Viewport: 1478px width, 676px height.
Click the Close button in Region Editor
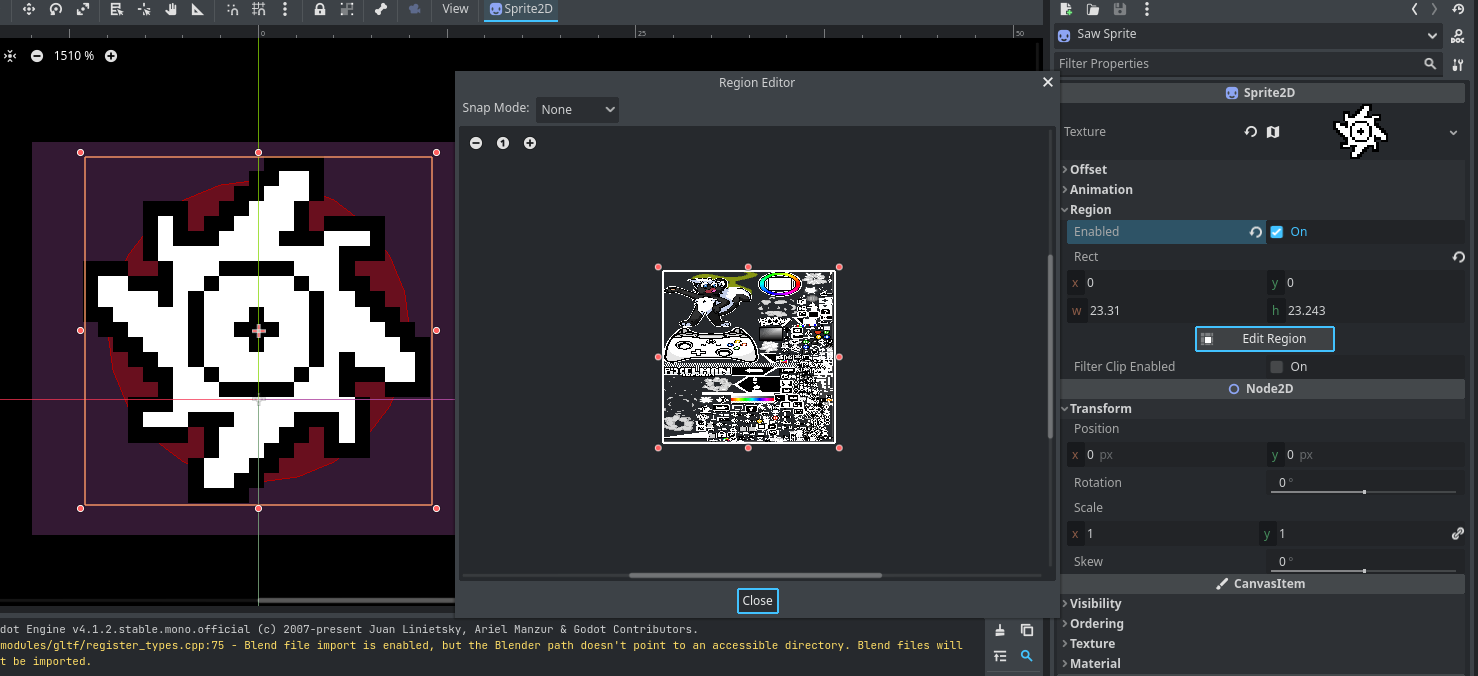click(x=758, y=600)
